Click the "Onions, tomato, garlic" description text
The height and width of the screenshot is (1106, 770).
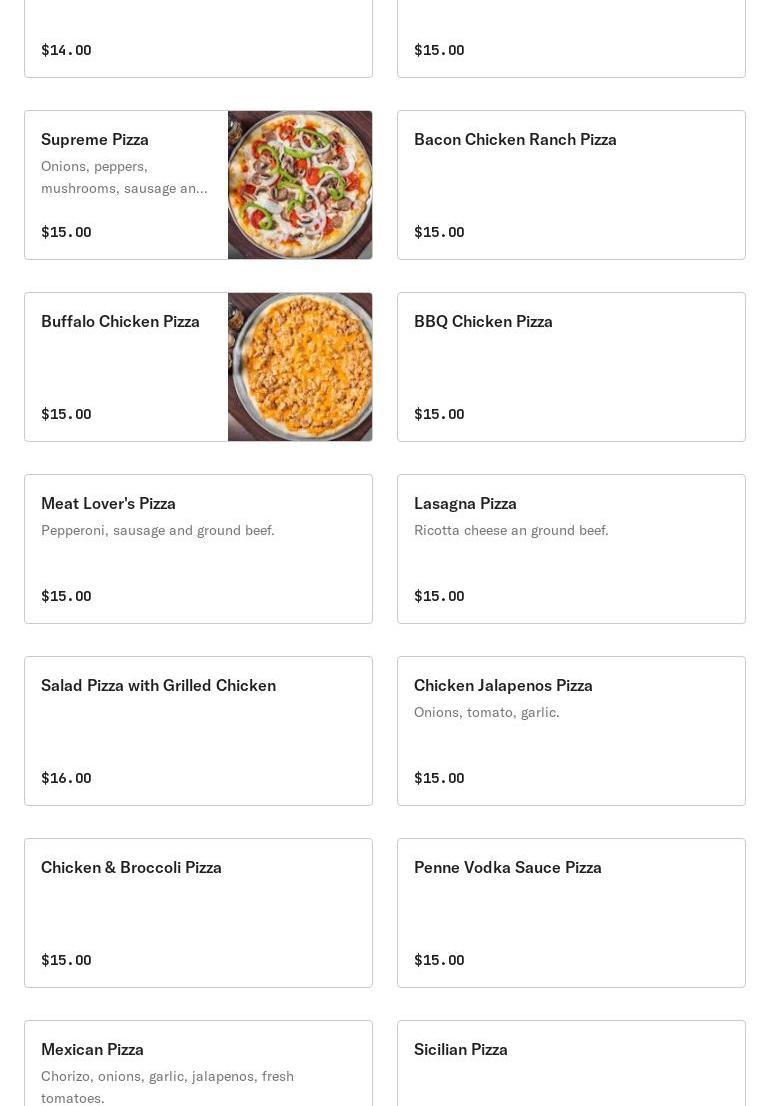tap(486, 712)
